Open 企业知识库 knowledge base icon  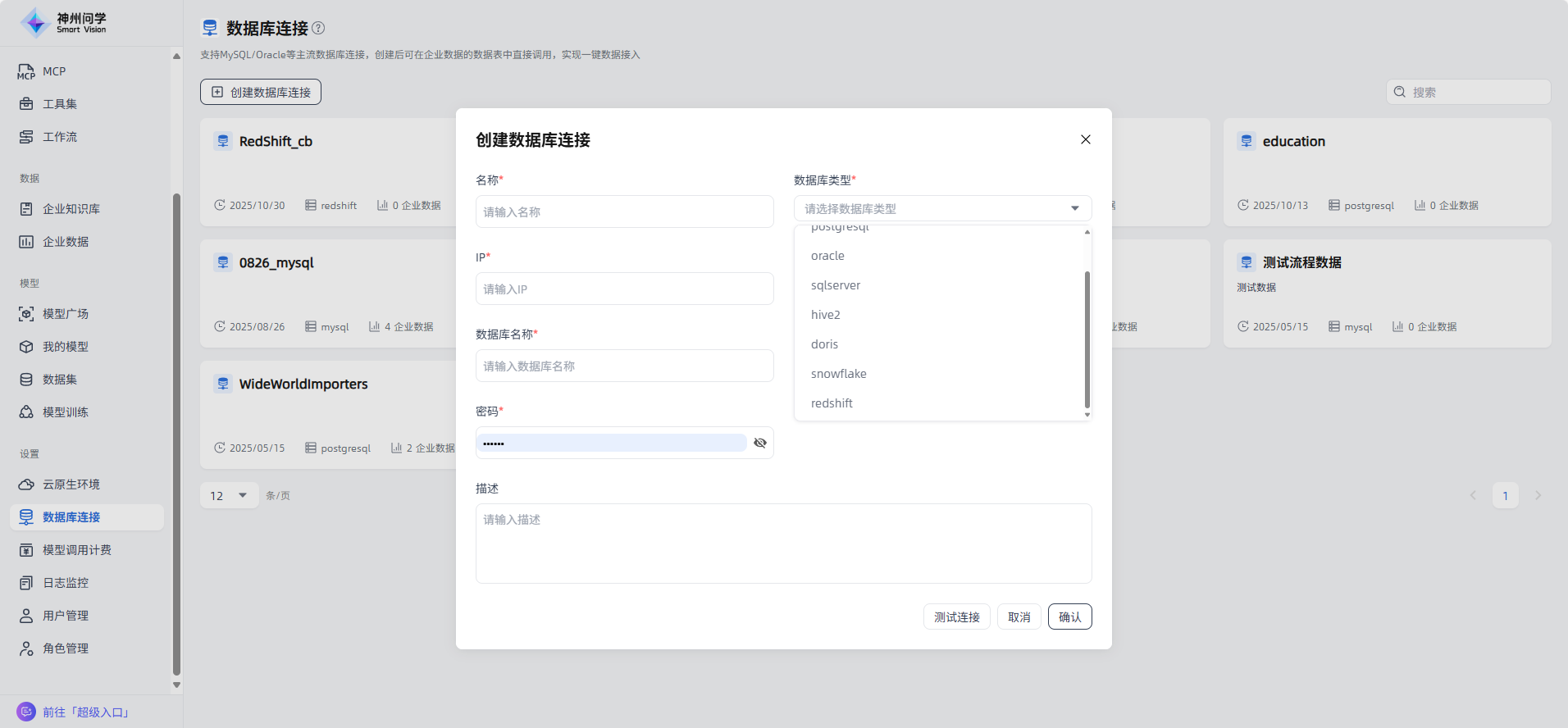click(26, 209)
